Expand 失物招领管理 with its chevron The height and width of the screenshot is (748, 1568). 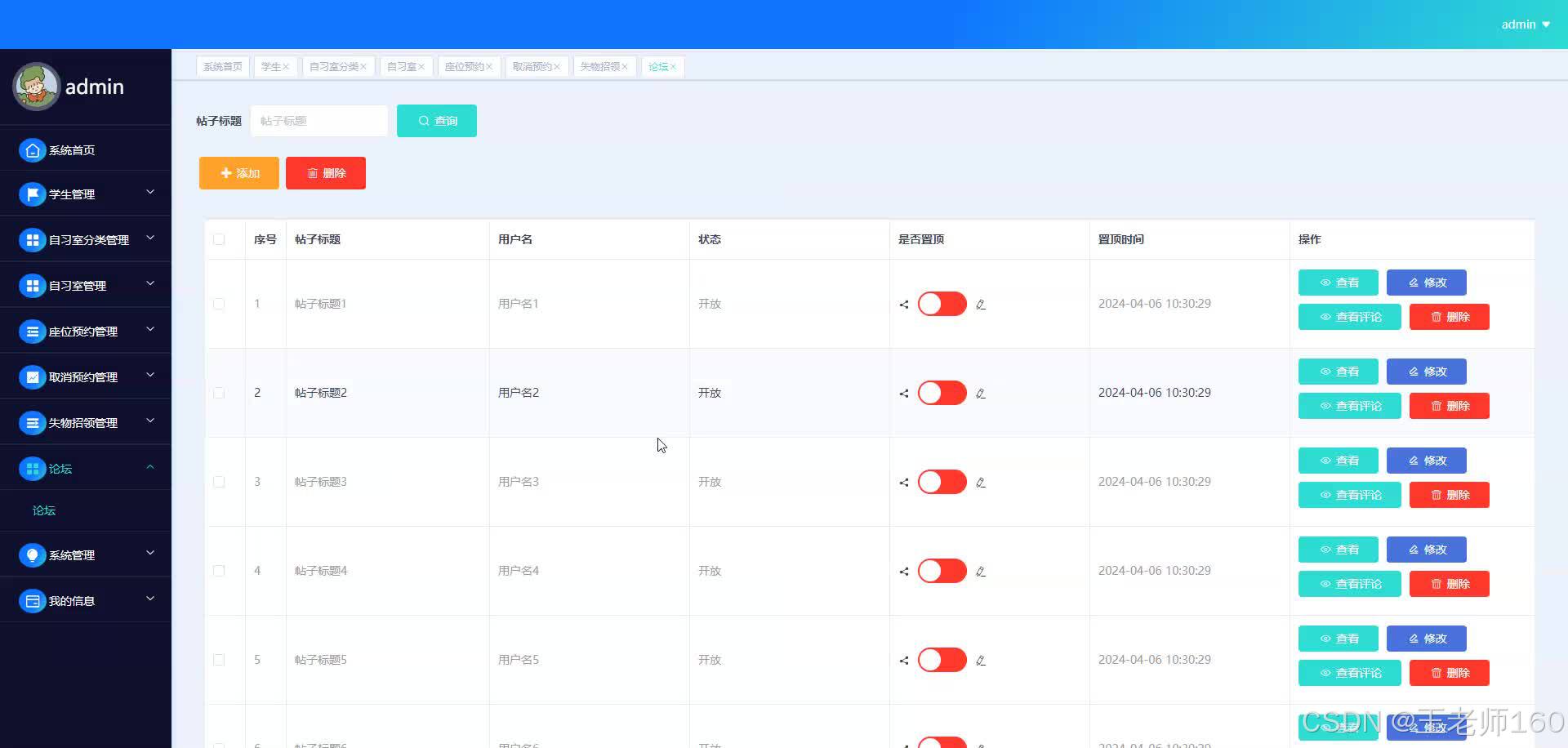point(150,421)
